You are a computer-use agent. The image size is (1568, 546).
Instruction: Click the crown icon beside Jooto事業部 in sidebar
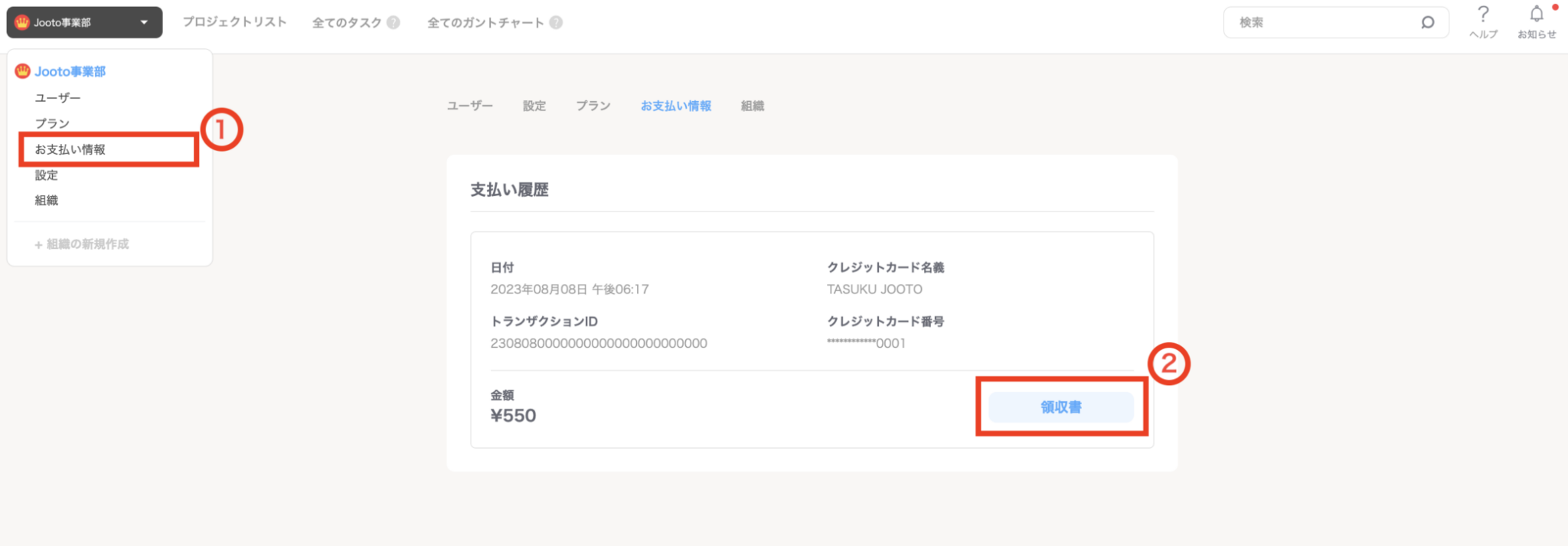23,71
